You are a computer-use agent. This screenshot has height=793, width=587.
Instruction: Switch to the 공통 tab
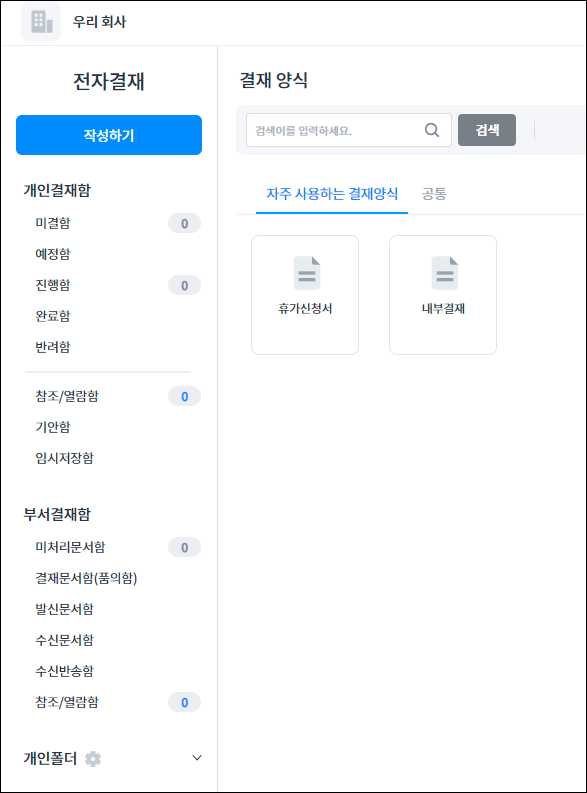click(x=434, y=194)
